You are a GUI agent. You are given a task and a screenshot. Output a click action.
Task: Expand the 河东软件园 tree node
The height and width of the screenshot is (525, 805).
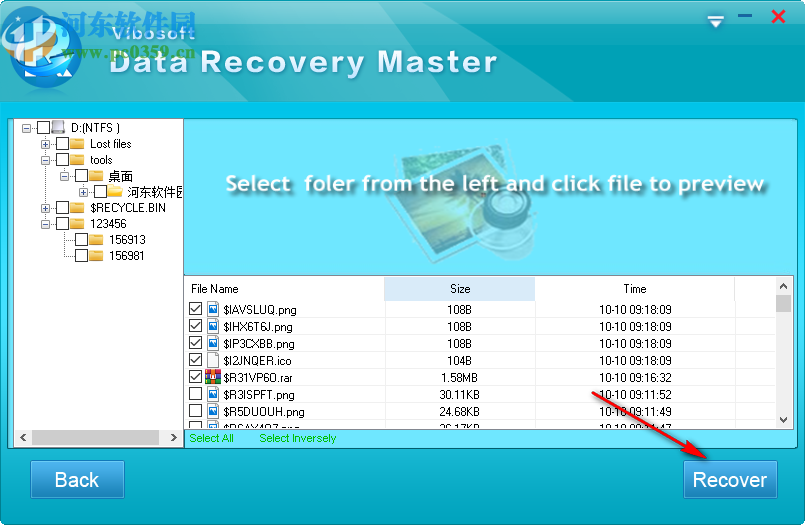(x=83, y=192)
